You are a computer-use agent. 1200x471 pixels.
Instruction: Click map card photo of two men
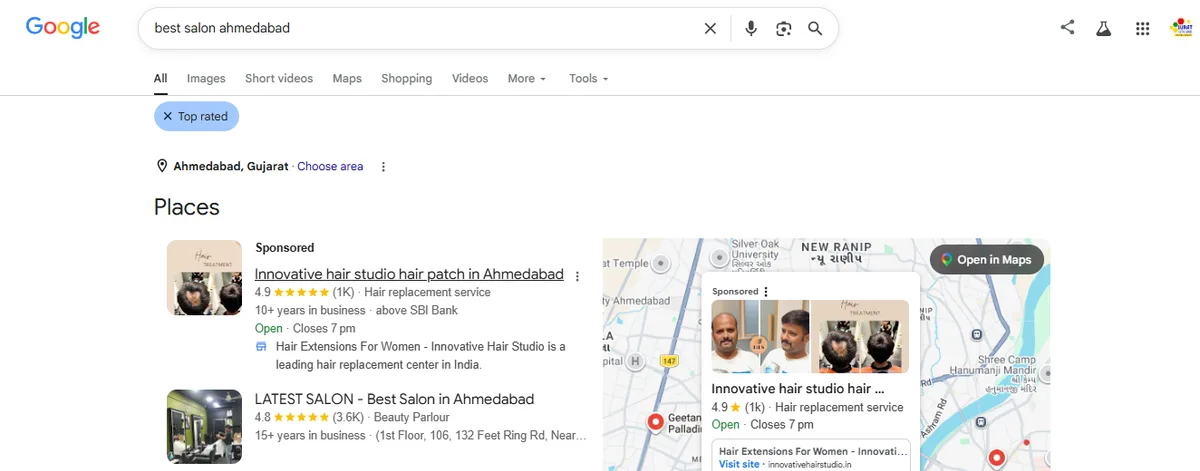point(759,337)
